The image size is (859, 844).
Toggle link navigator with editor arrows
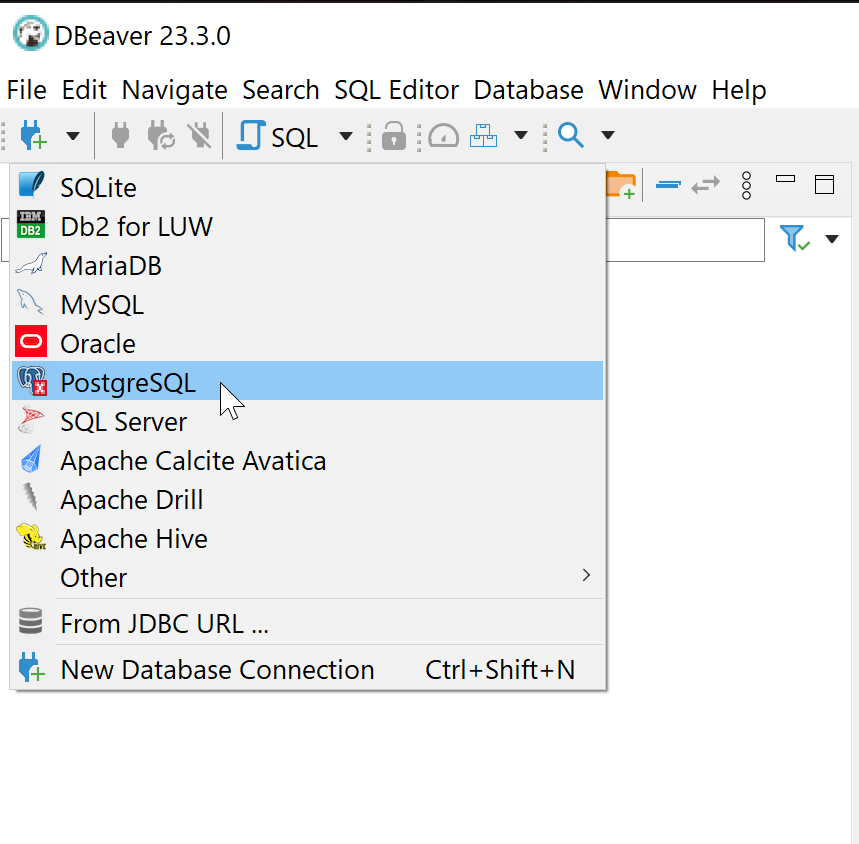(x=706, y=184)
